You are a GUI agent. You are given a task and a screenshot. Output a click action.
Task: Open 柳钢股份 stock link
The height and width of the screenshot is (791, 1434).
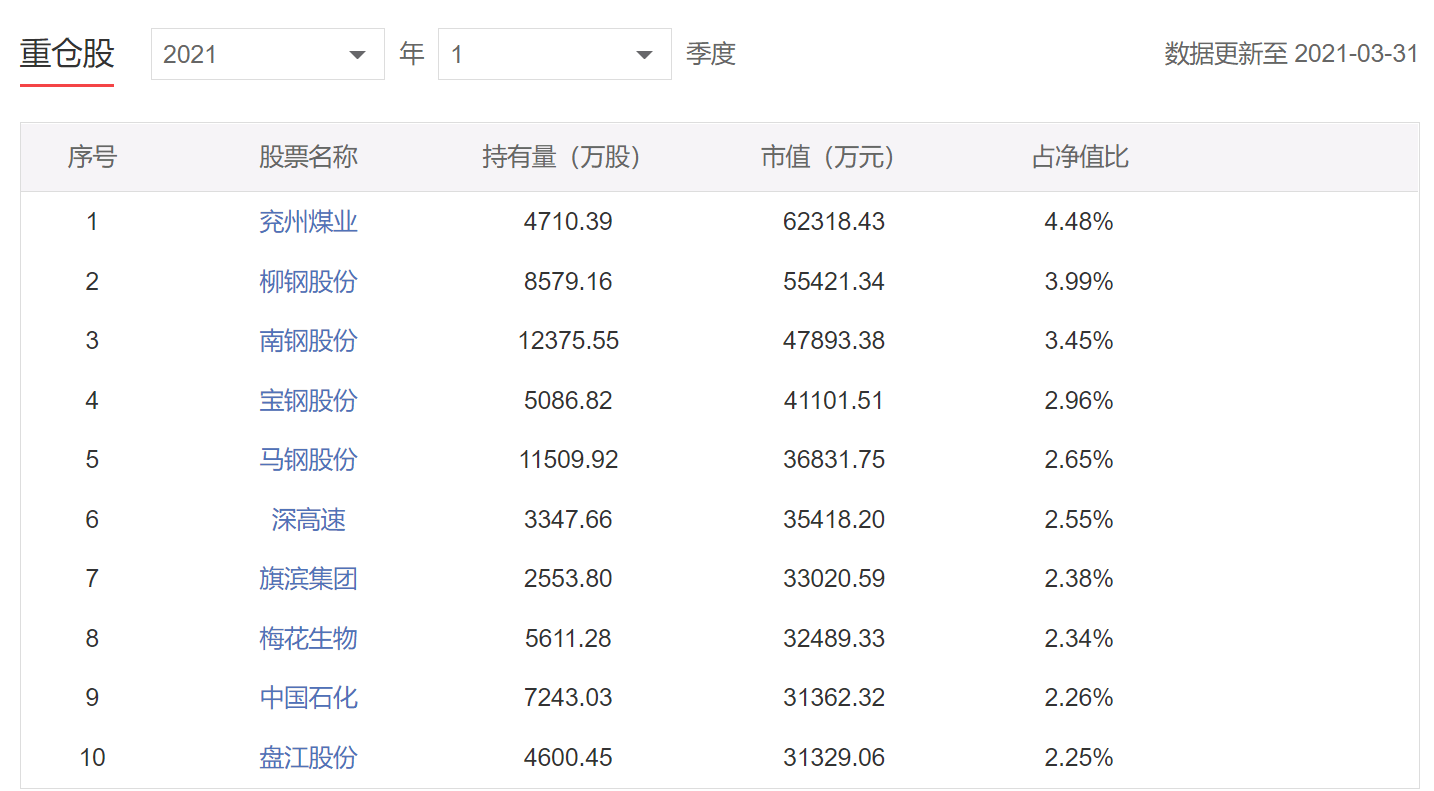pyautogui.click(x=308, y=282)
